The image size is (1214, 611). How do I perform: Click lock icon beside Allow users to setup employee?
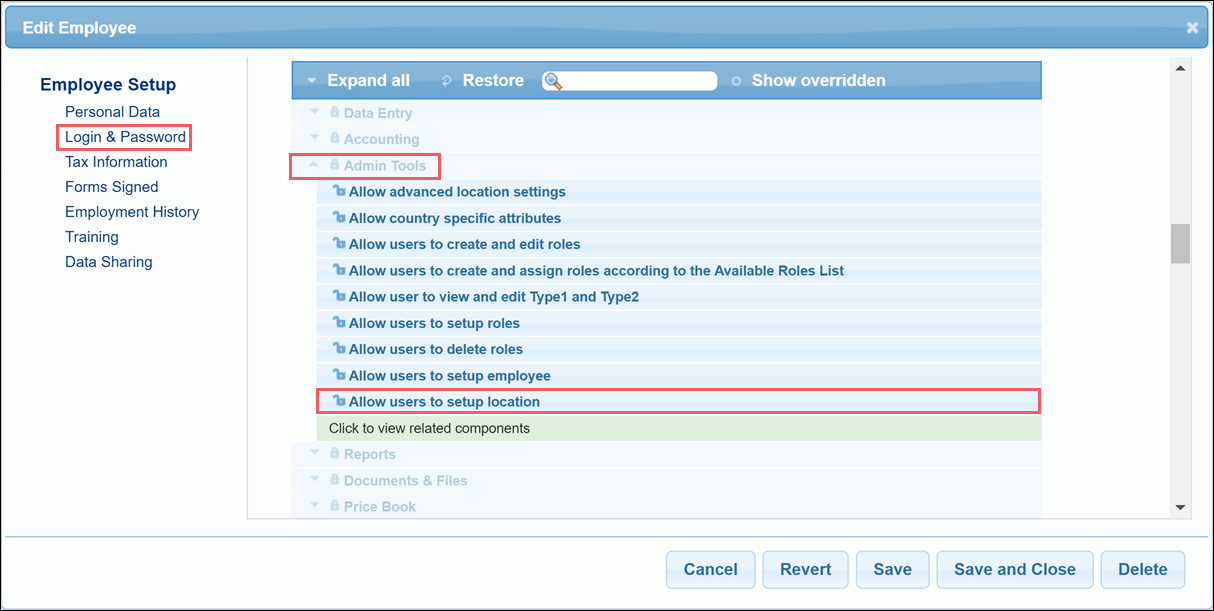click(x=338, y=376)
